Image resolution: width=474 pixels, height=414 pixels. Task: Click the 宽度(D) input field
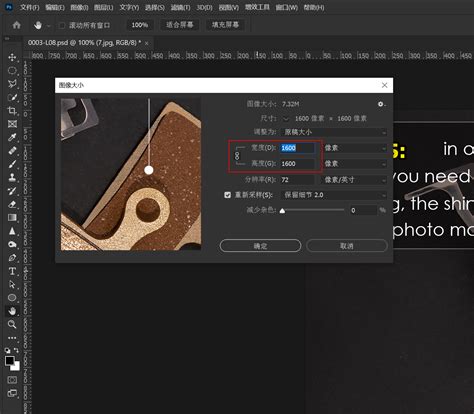coord(297,148)
